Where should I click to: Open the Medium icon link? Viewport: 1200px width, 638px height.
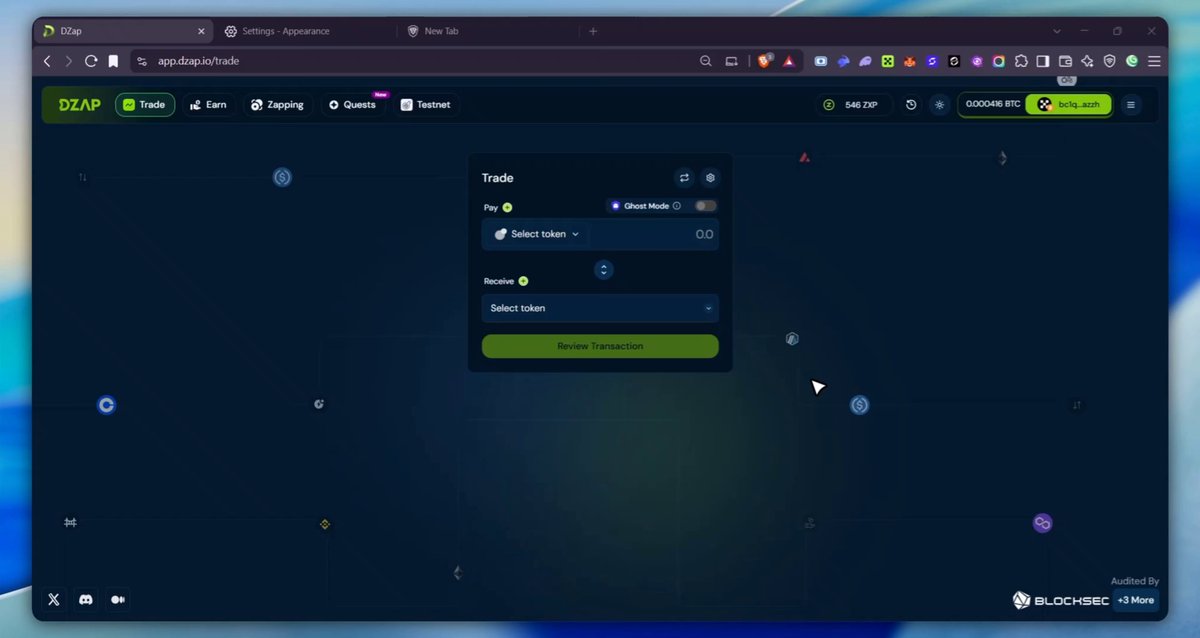(x=118, y=599)
